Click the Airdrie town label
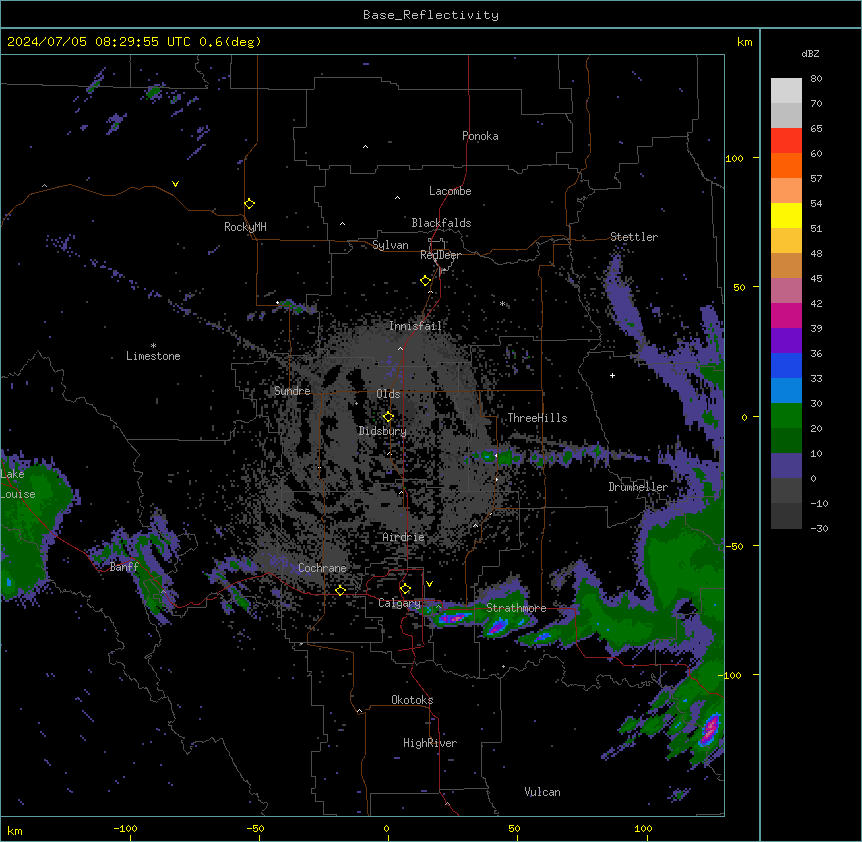 click(404, 537)
